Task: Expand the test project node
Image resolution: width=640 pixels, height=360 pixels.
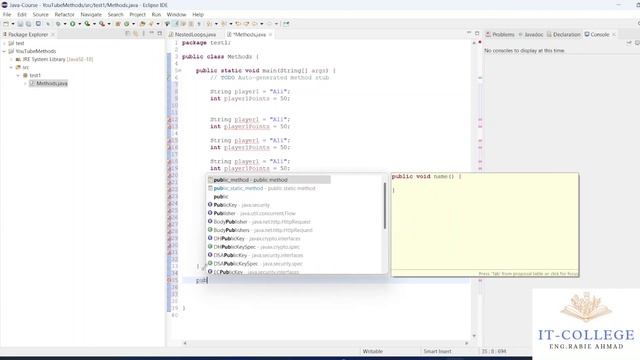Action: click(4, 43)
